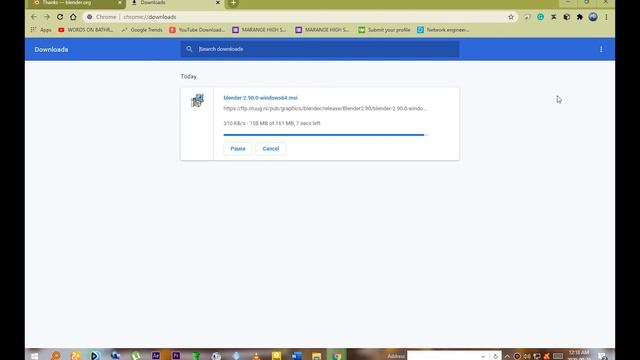The image size is (640, 360).
Task: Open the volume speaker tray icon
Action: pyautogui.click(x=527, y=356)
